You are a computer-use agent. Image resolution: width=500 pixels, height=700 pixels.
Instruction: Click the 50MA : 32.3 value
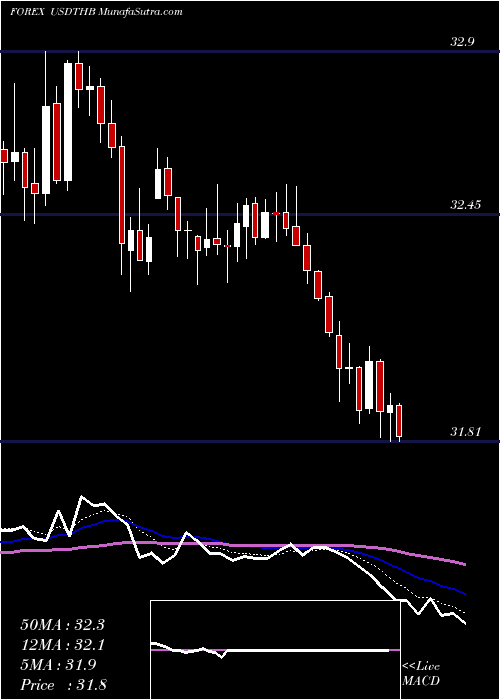62,625
